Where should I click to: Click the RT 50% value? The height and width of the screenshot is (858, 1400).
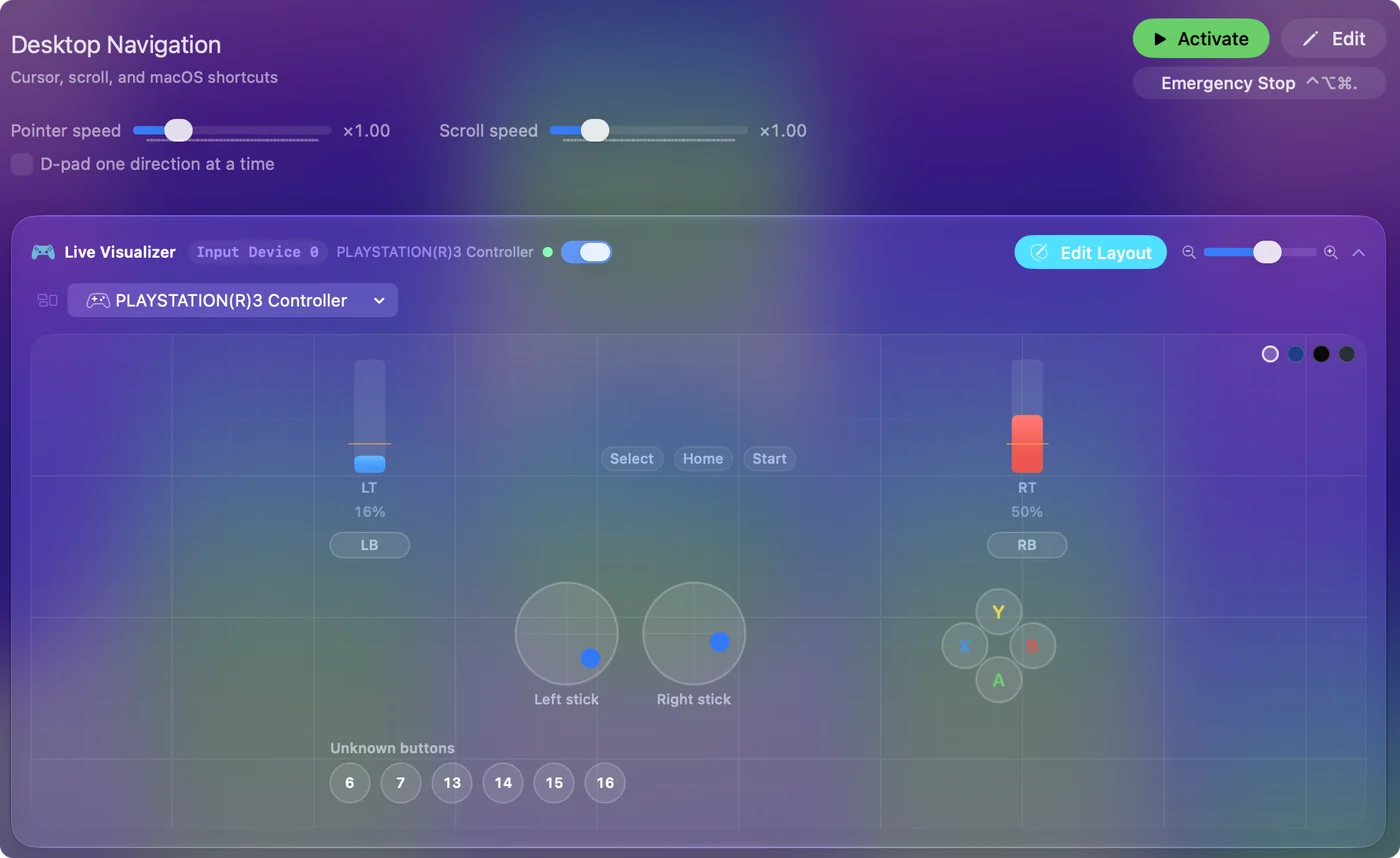click(x=1027, y=512)
